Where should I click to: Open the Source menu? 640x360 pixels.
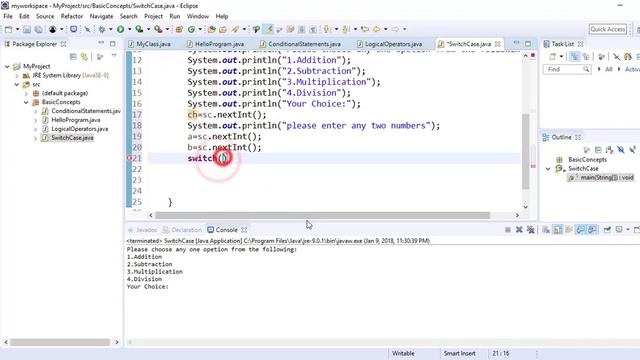45,16
